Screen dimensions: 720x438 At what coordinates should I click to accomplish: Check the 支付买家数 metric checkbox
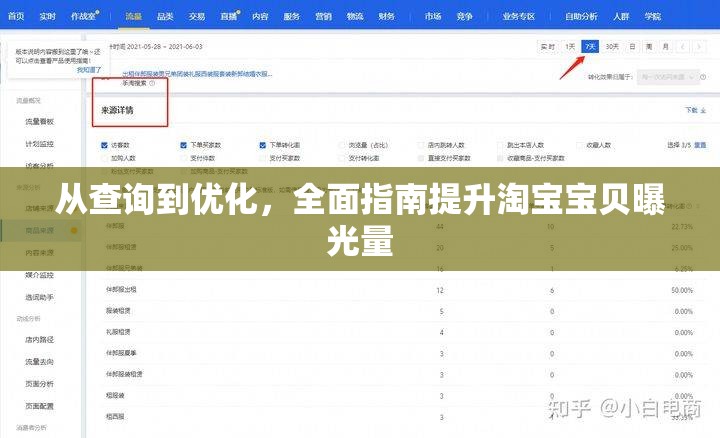pos(263,158)
